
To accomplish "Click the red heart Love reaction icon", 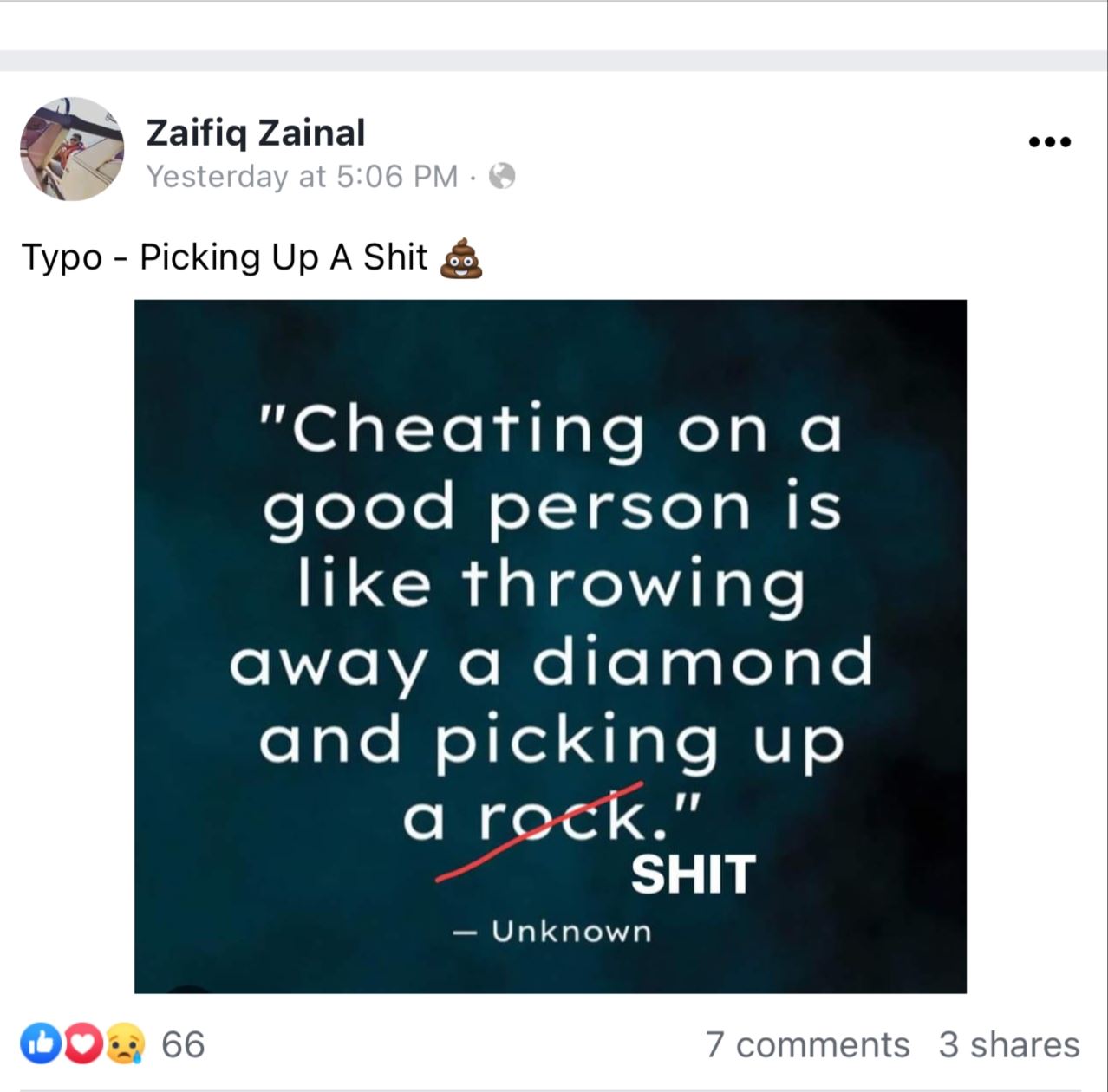I will (84, 1044).
